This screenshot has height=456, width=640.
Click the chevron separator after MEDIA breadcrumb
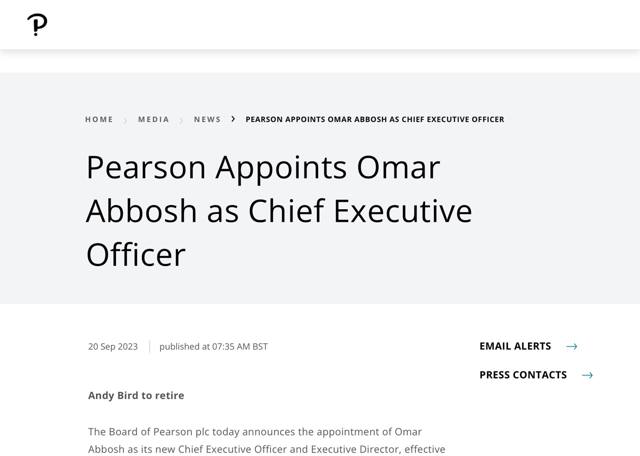tap(182, 120)
